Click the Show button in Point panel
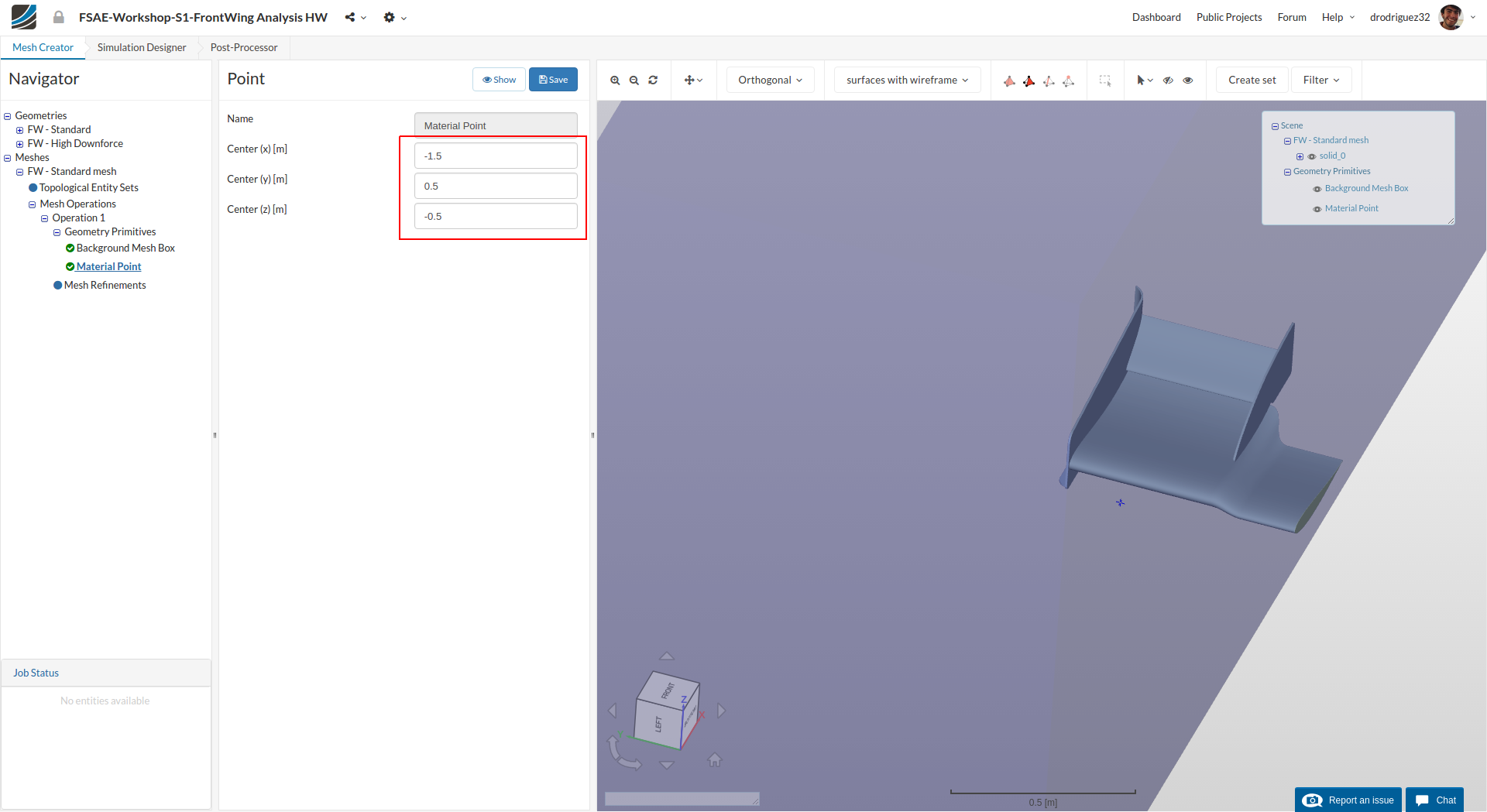Image resolution: width=1487 pixels, height=812 pixels. 499,80
